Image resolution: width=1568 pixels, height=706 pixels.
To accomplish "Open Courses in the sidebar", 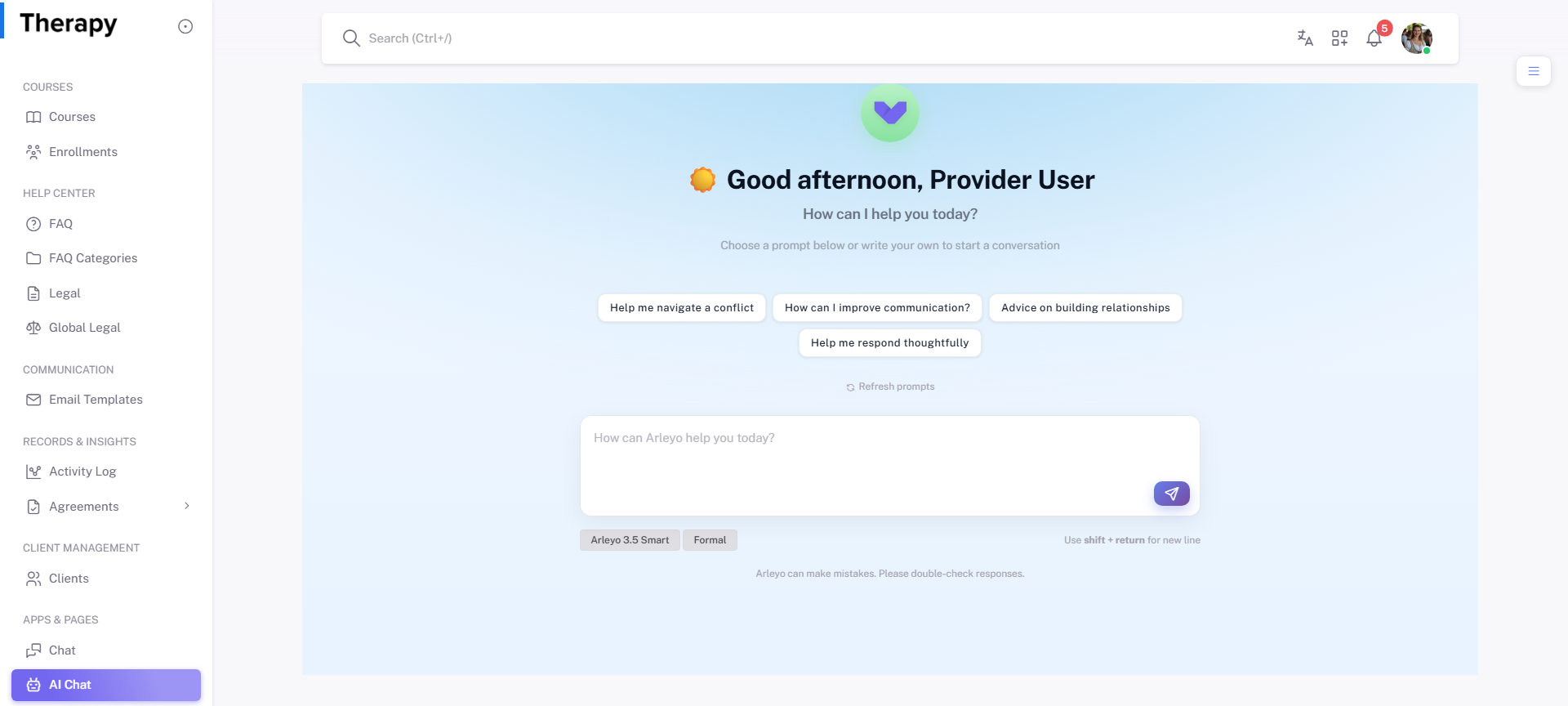I will (x=106, y=117).
